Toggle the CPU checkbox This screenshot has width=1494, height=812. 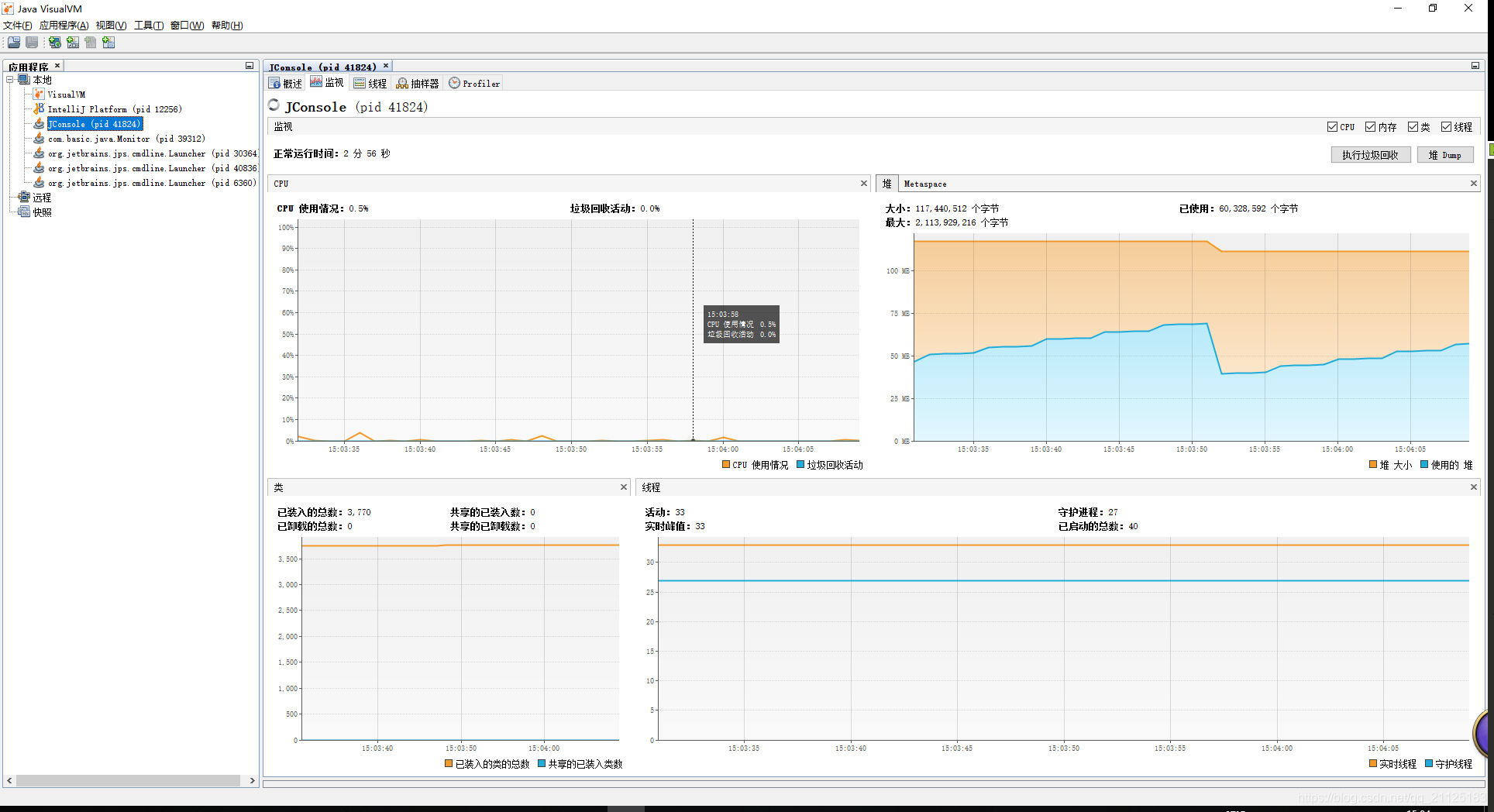[1332, 127]
